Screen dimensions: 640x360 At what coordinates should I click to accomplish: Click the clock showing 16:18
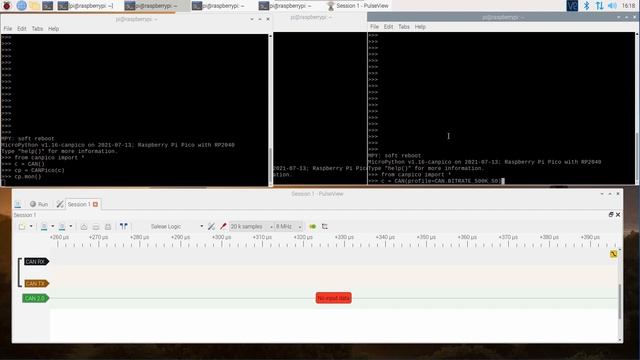coord(629,5)
